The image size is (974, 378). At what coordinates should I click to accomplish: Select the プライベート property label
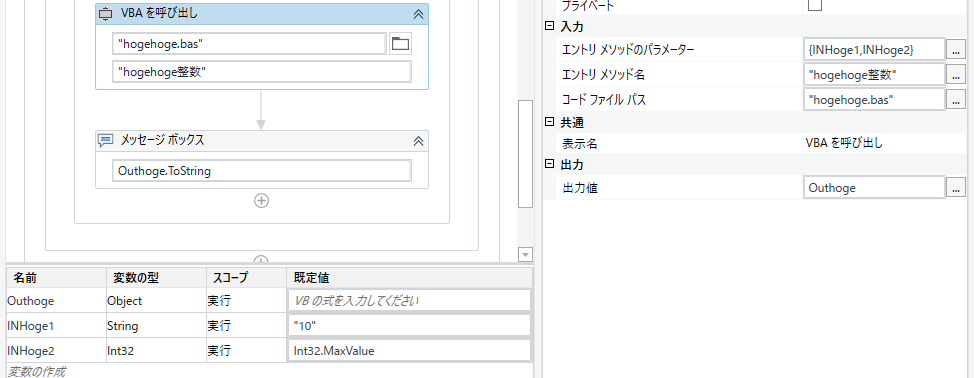[x=587, y=5]
